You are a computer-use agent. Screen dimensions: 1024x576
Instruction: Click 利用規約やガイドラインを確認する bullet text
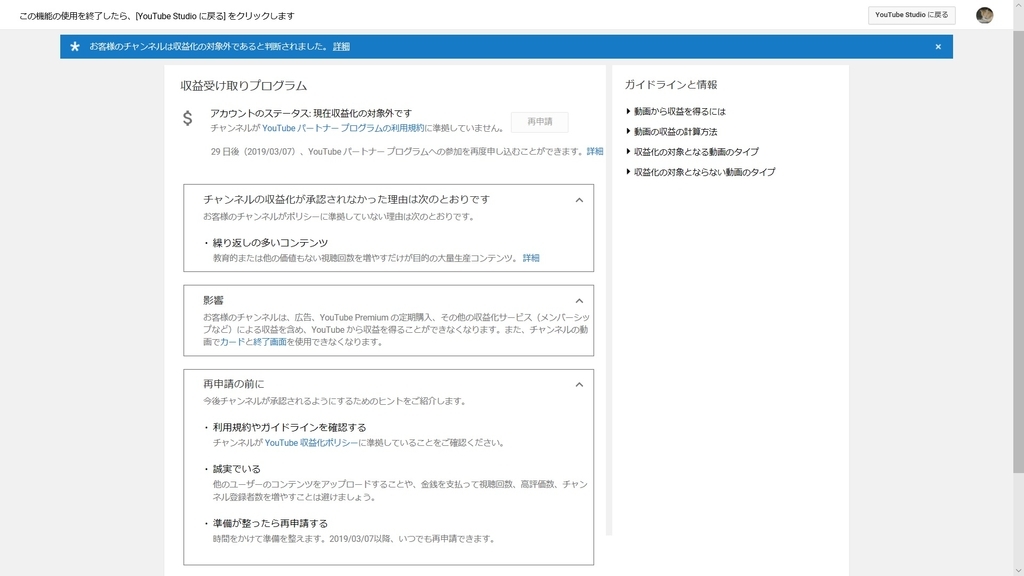289,427
